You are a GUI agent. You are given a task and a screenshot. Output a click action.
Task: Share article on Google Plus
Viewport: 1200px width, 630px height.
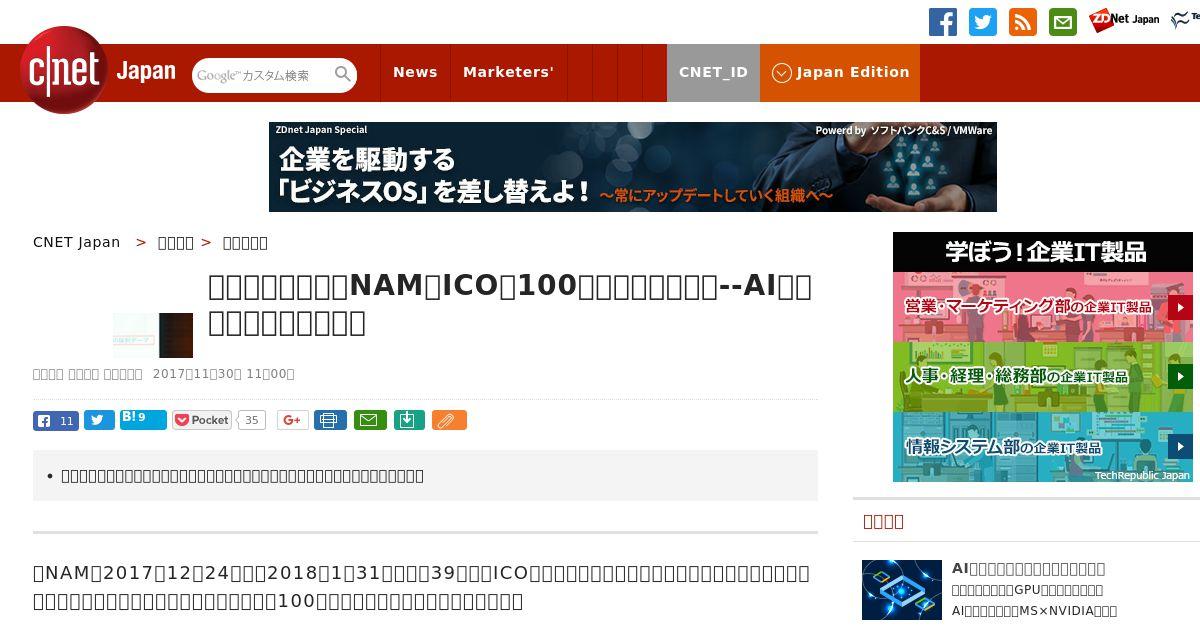pos(293,420)
